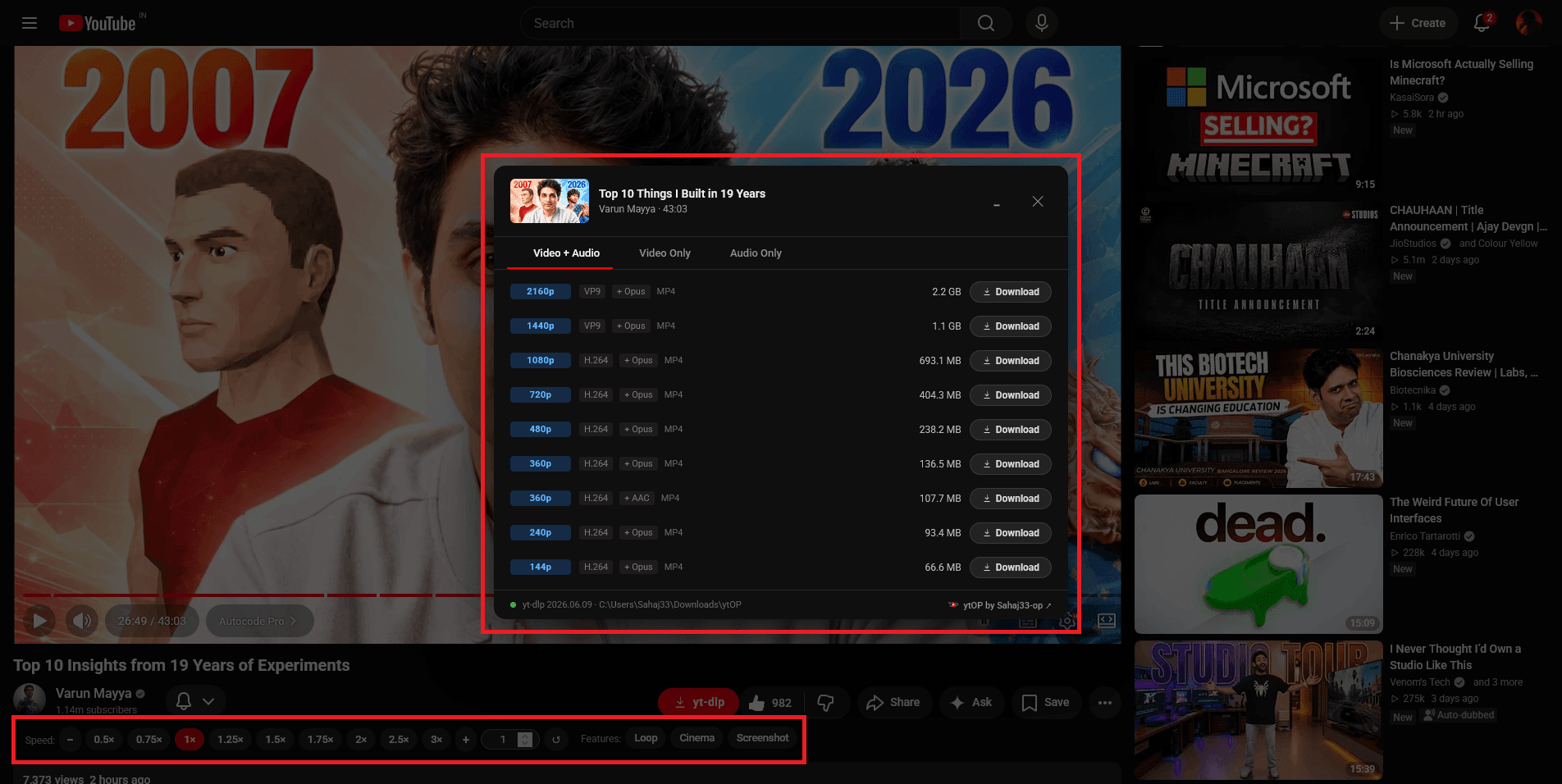Open the Ask assistant button
This screenshot has height=784, width=1562.
971,703
